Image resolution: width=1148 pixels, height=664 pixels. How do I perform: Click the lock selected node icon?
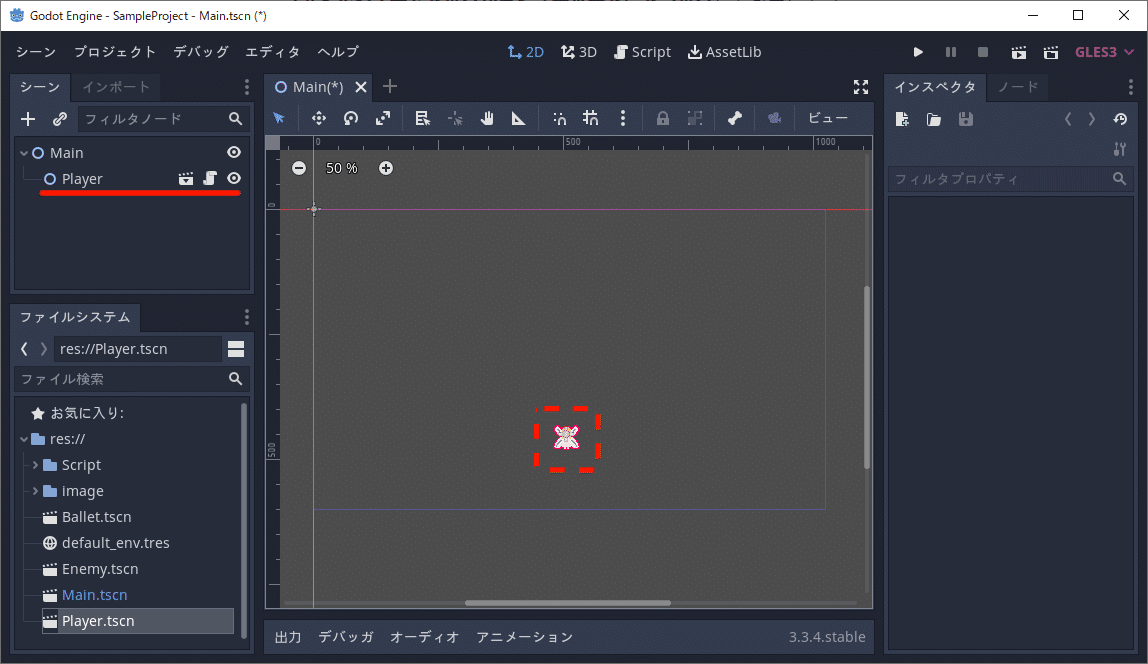(663, 119)
